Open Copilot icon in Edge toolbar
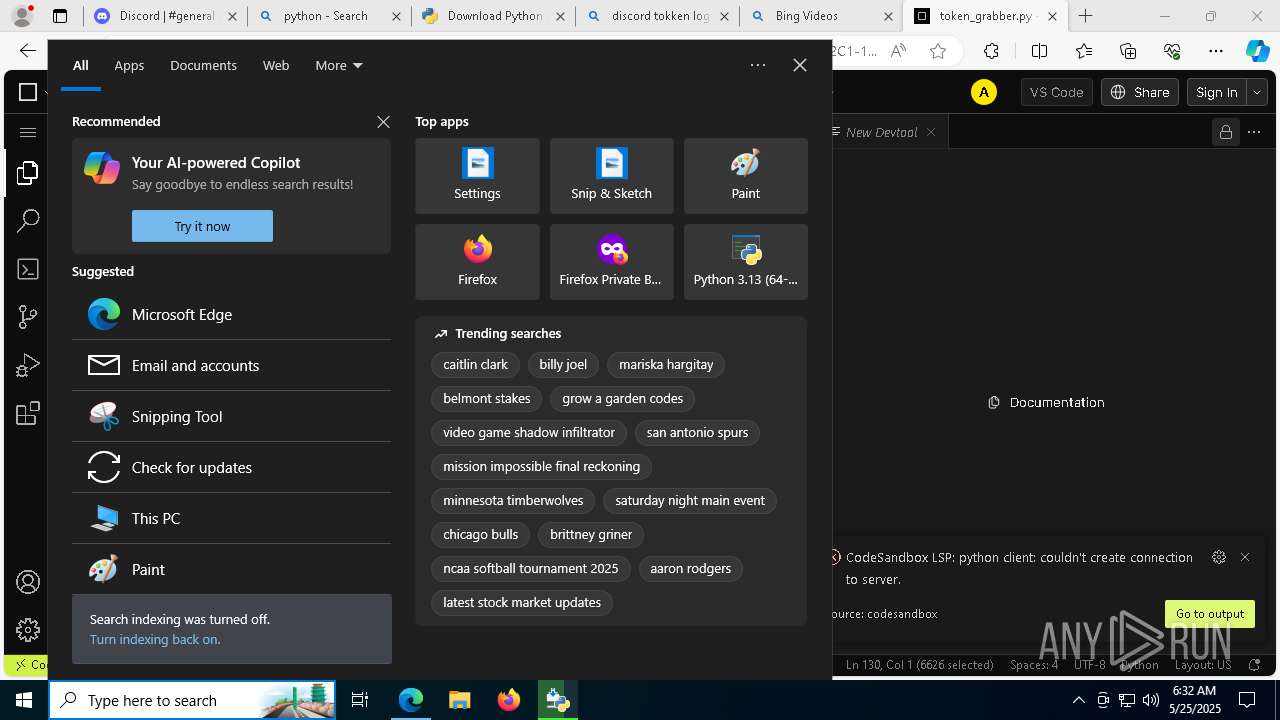The width and height of the screenshot is (1280, 720). pos(1257,51)
